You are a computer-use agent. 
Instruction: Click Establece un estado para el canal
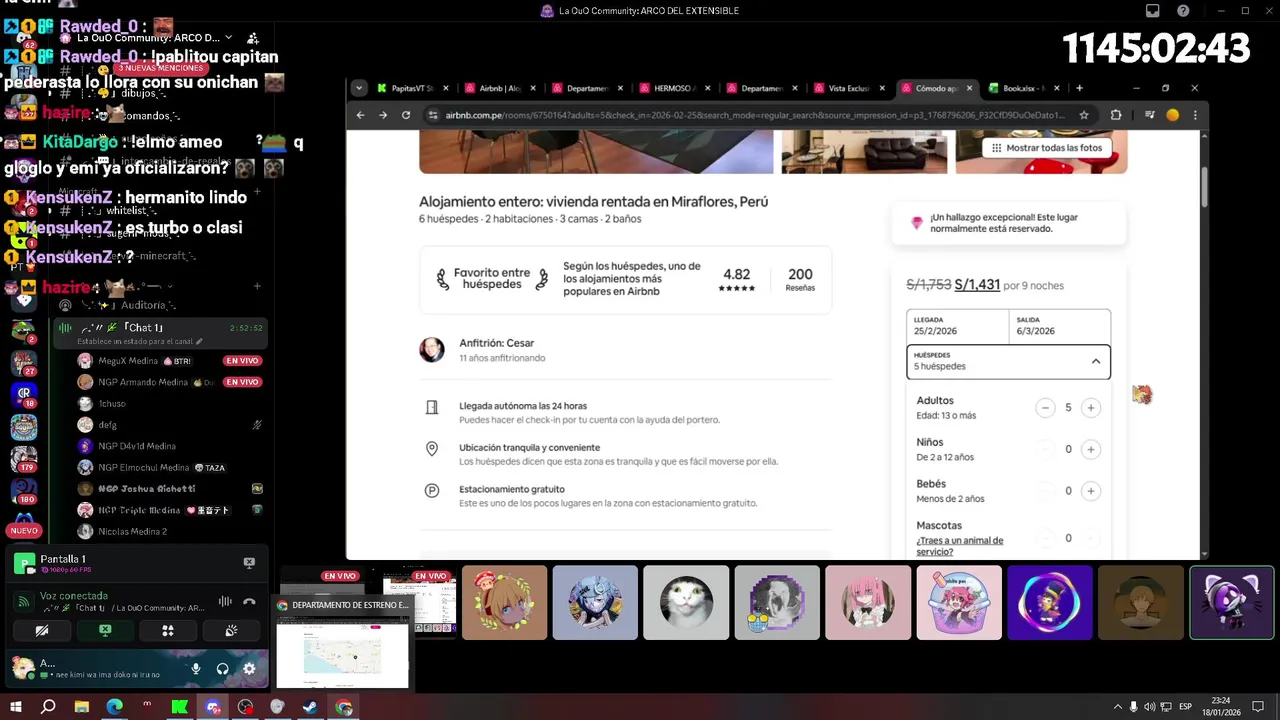(x=140, y=342)
